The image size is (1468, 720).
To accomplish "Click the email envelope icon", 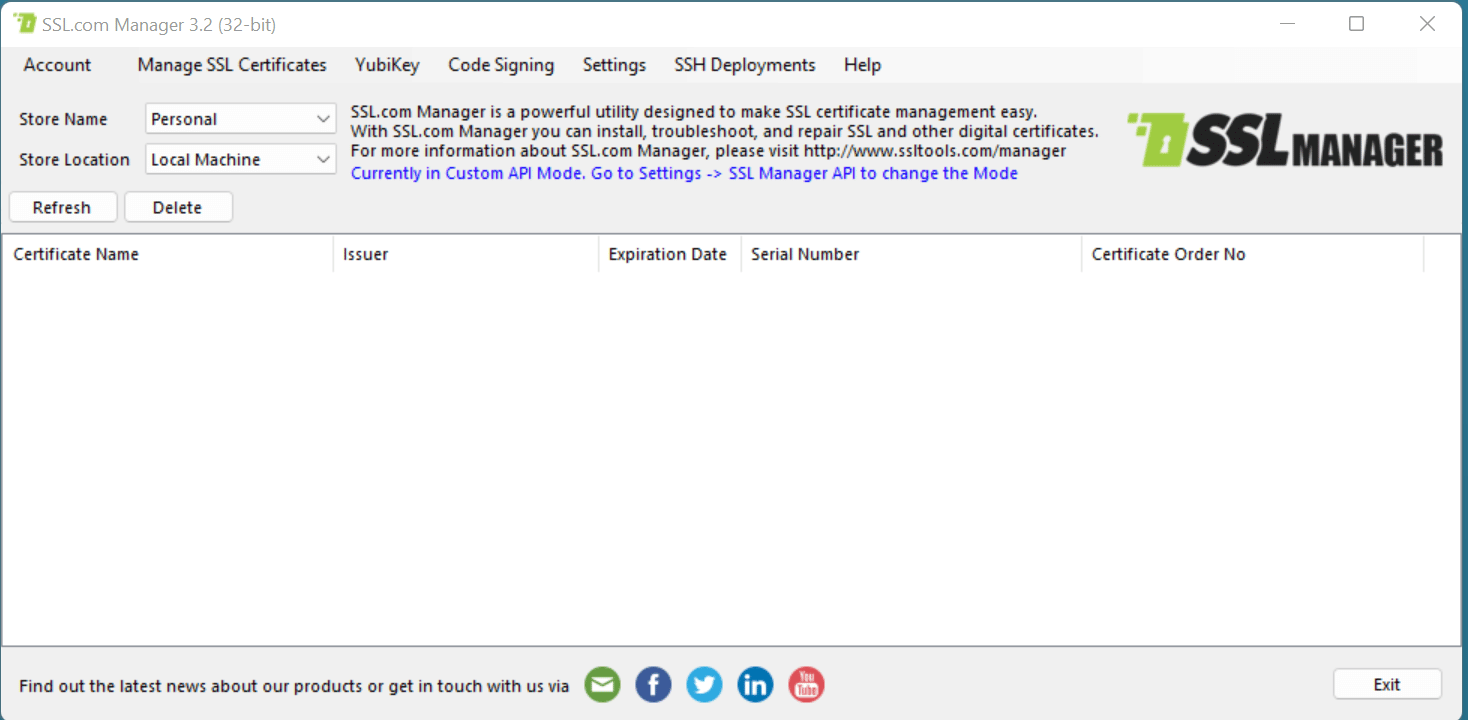I will pyautogui.click(x=602, y=684).
